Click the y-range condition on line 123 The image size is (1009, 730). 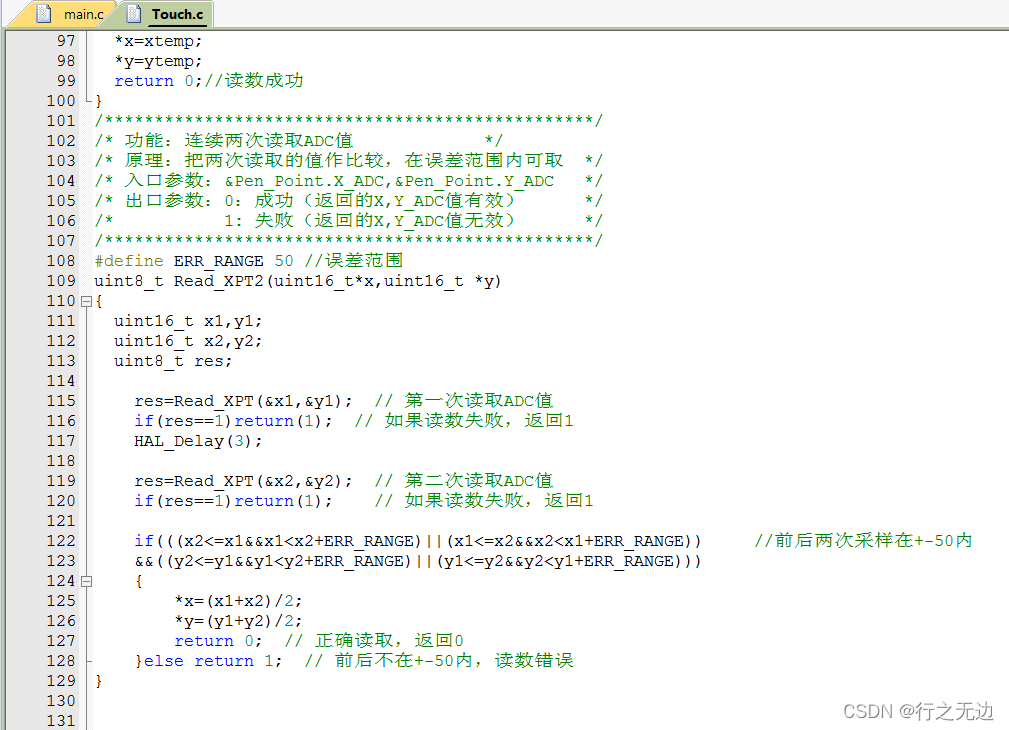(x=418, y=561)
